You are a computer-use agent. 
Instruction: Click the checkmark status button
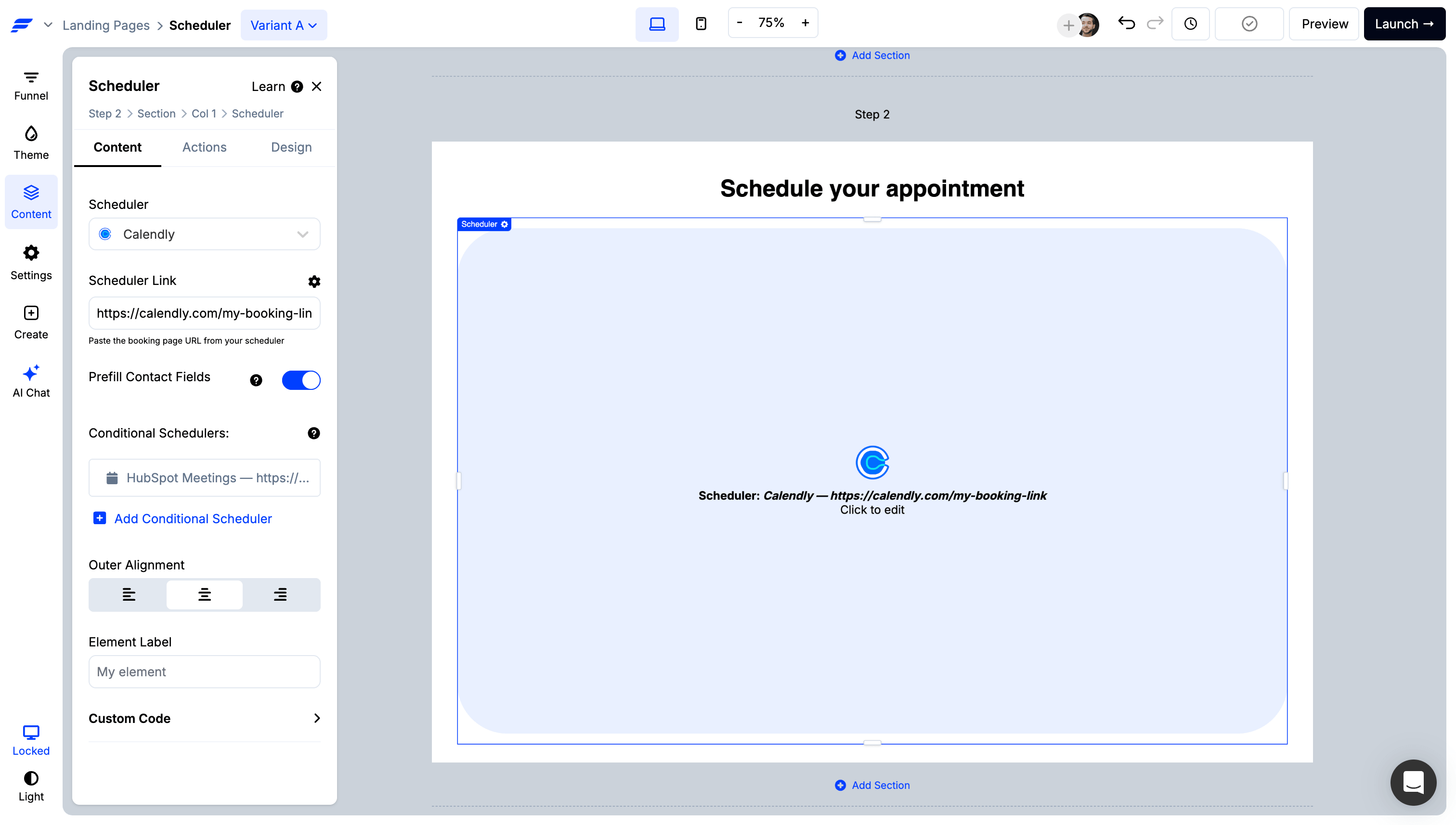[x=1249, y=24]
